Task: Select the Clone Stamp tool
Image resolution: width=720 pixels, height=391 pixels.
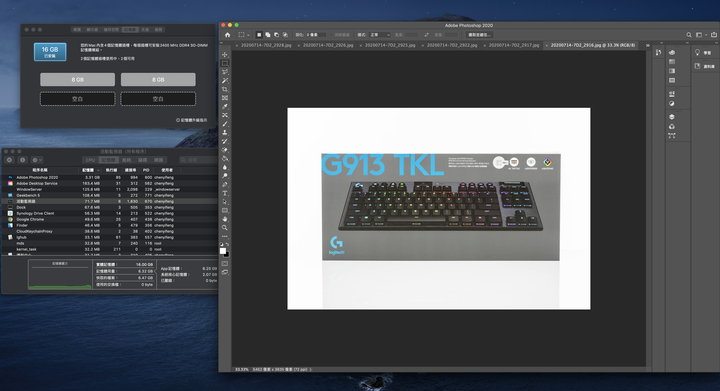Action: pyautogui.click(x=225, y=133)
